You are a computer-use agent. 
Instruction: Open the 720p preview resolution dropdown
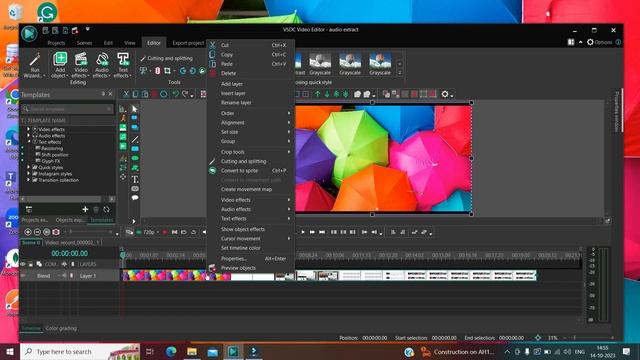point(158,232)
